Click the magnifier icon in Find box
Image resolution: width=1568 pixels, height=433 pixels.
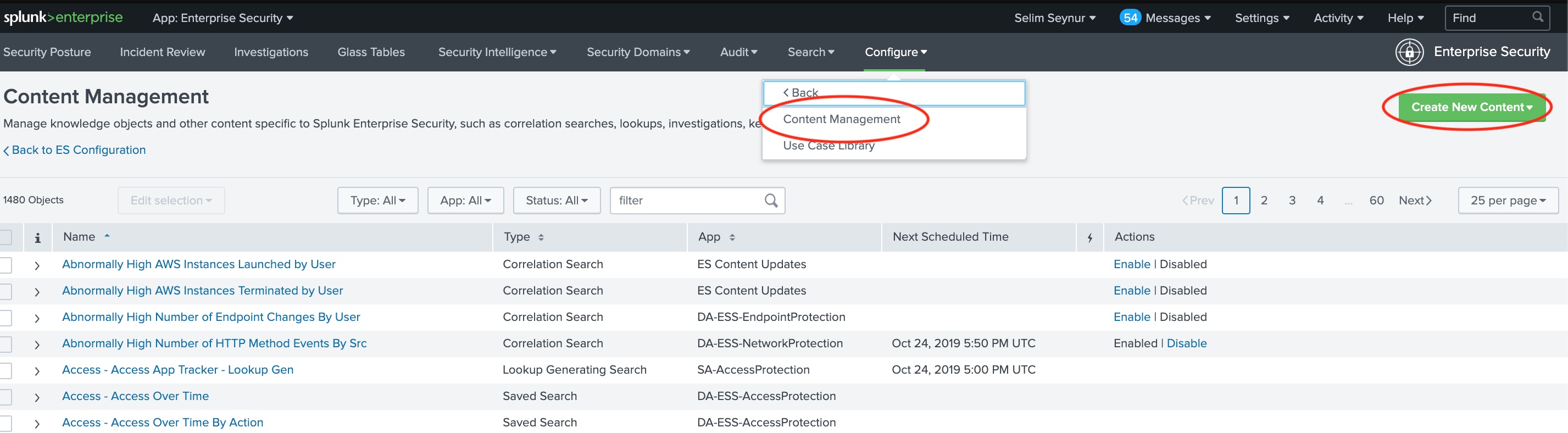(x=1538, y=17)
